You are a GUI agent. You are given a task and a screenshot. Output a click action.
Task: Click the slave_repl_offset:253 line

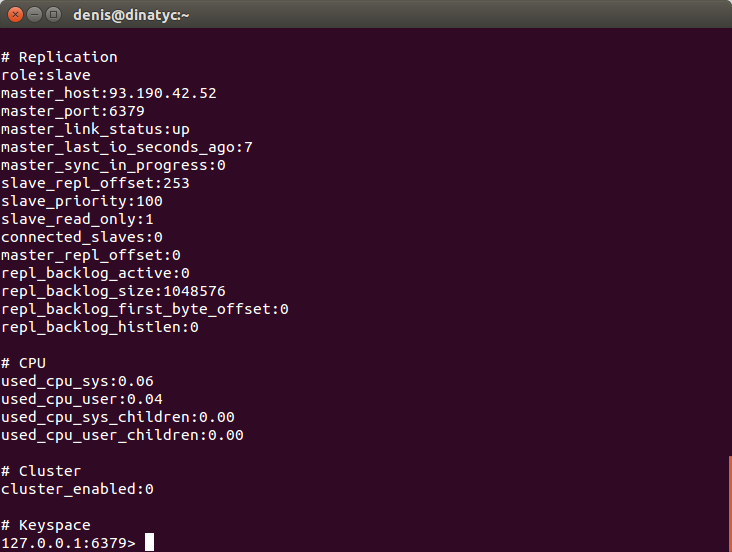(x=95, y=183)
